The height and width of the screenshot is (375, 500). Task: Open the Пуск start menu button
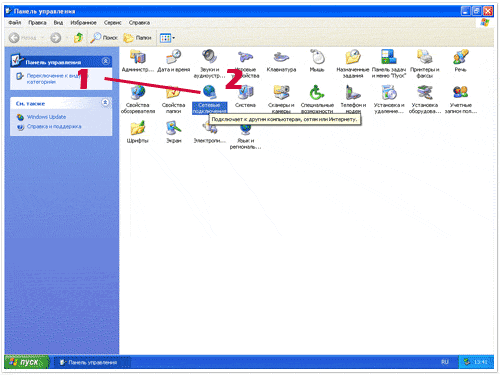27,362
